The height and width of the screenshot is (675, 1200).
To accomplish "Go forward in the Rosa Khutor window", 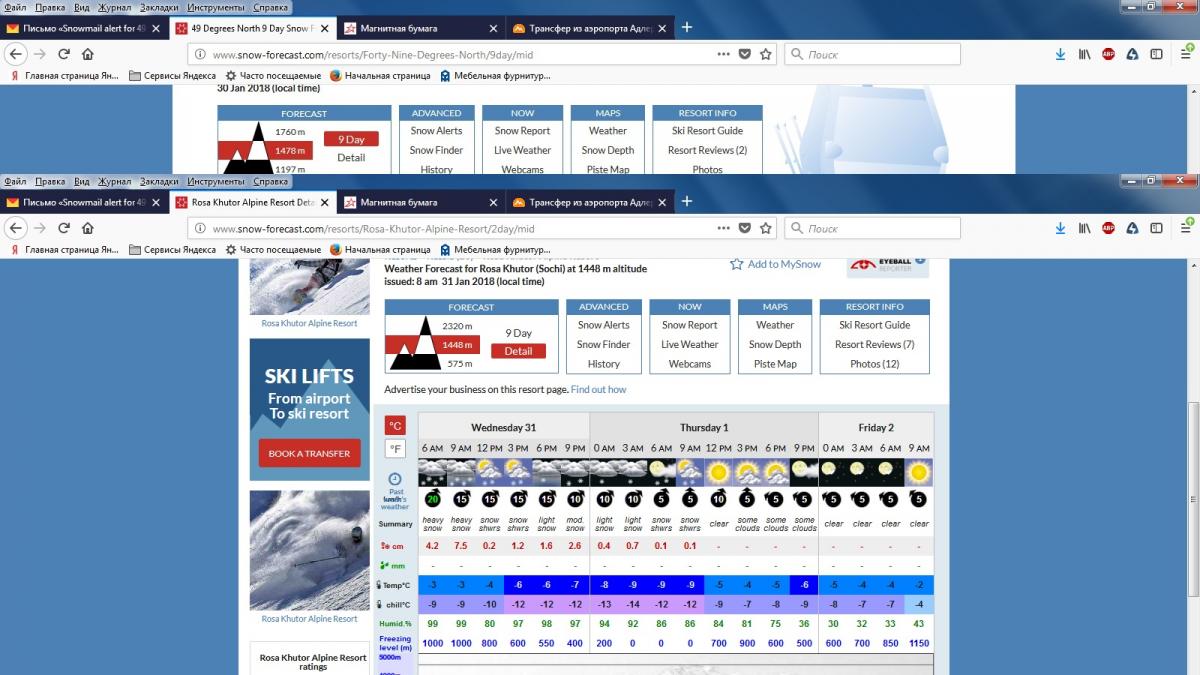I will [40, 229].
